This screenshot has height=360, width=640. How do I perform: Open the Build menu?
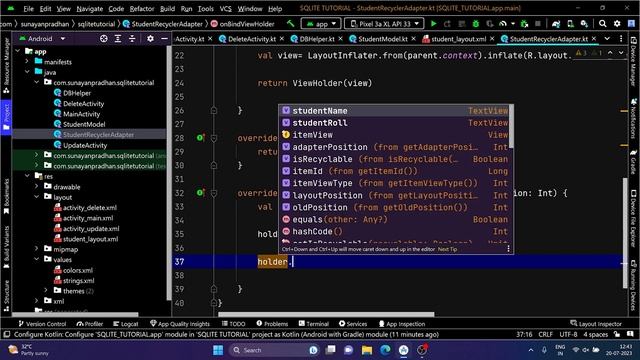click(167, 8)
